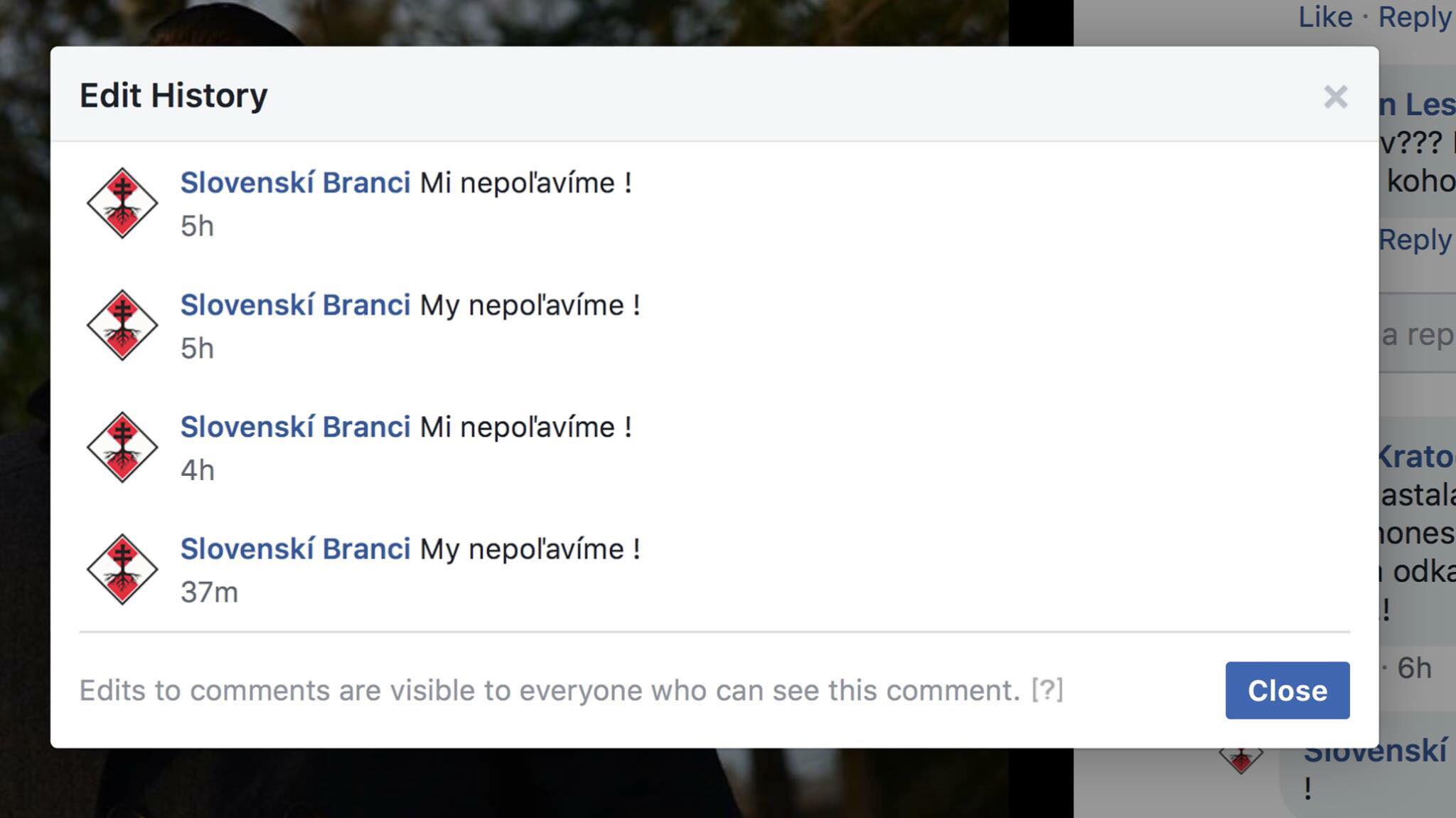Screen dimensions: 1456x818
Task: Open the commenter name ending in "n Les"
Action: coord(1416,105)
